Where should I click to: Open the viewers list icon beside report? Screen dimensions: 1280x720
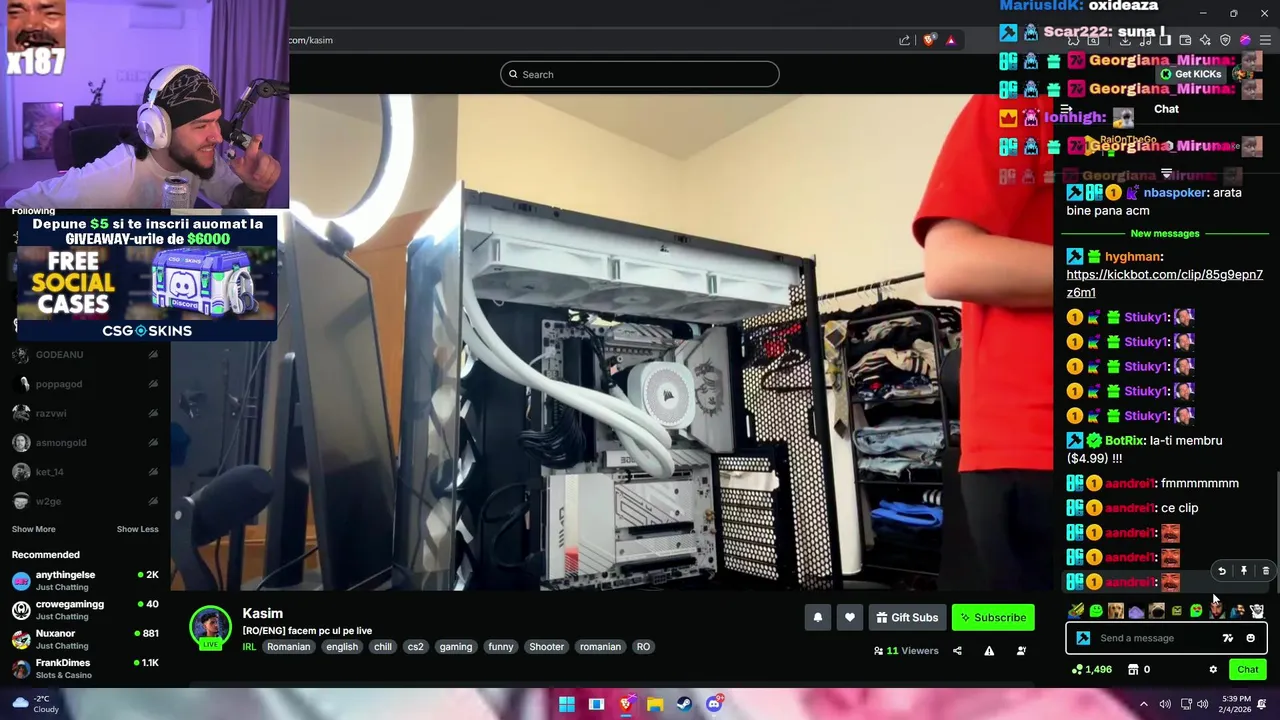tap(1021, 651)
